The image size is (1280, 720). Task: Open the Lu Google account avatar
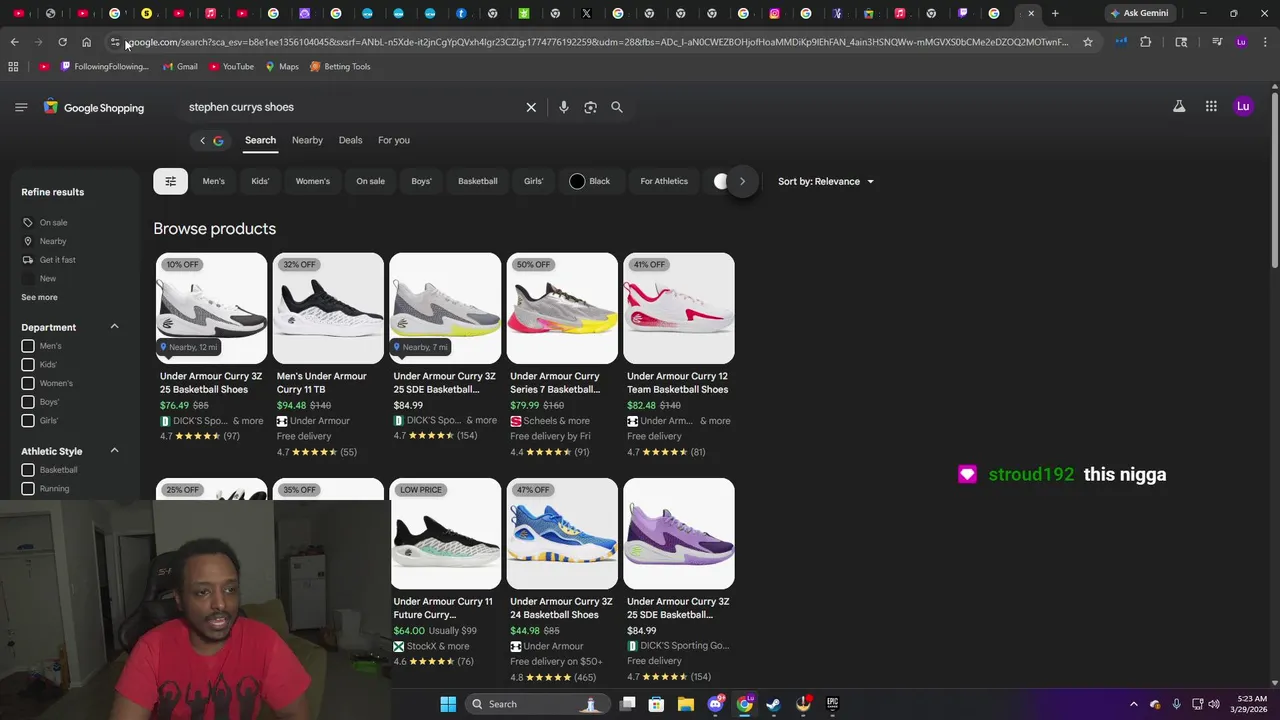tap(1243, 107)
